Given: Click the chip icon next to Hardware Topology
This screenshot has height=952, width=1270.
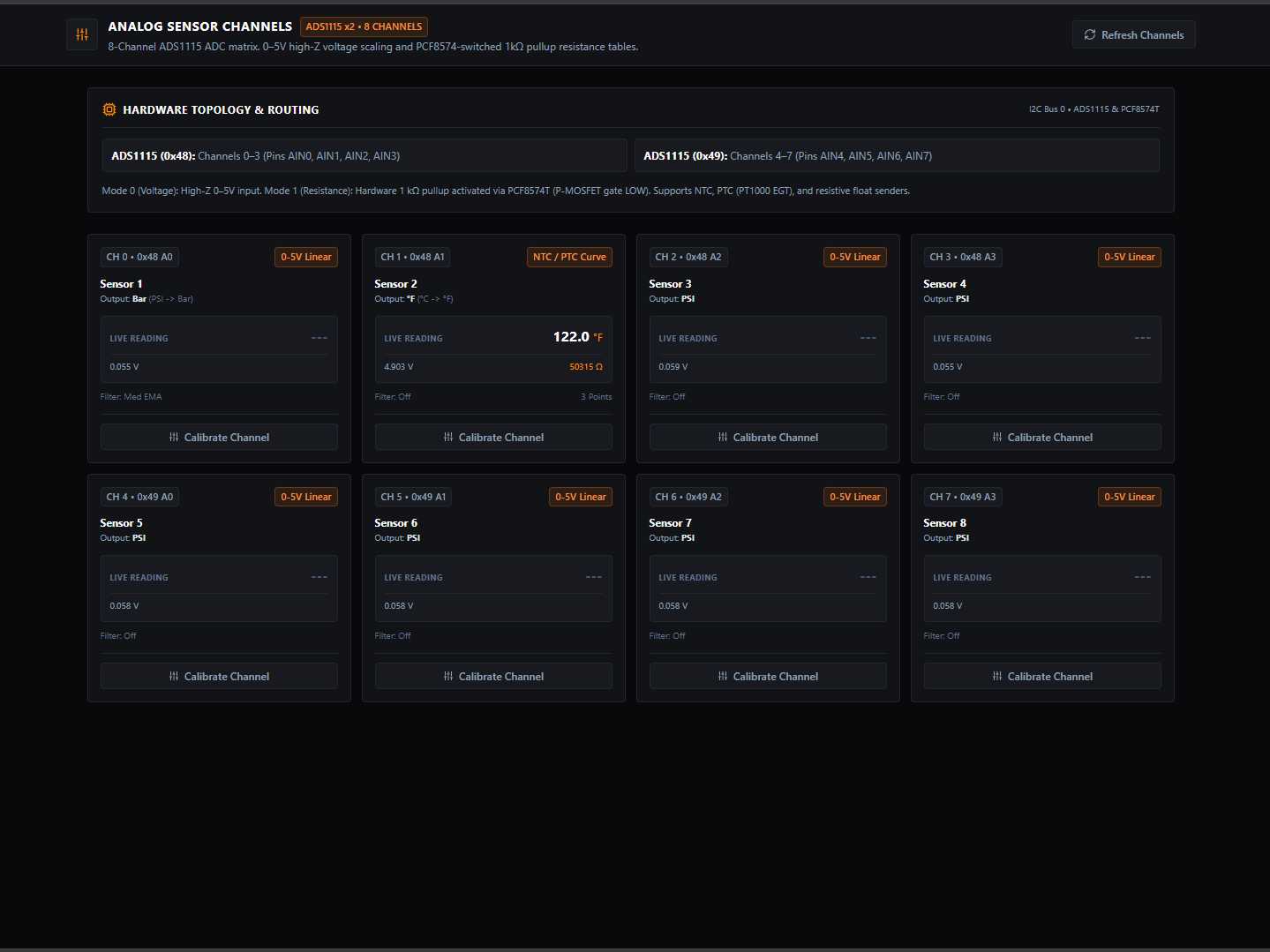Looking at the screenshot, I should pyautogui.click(x=109, y=109).
